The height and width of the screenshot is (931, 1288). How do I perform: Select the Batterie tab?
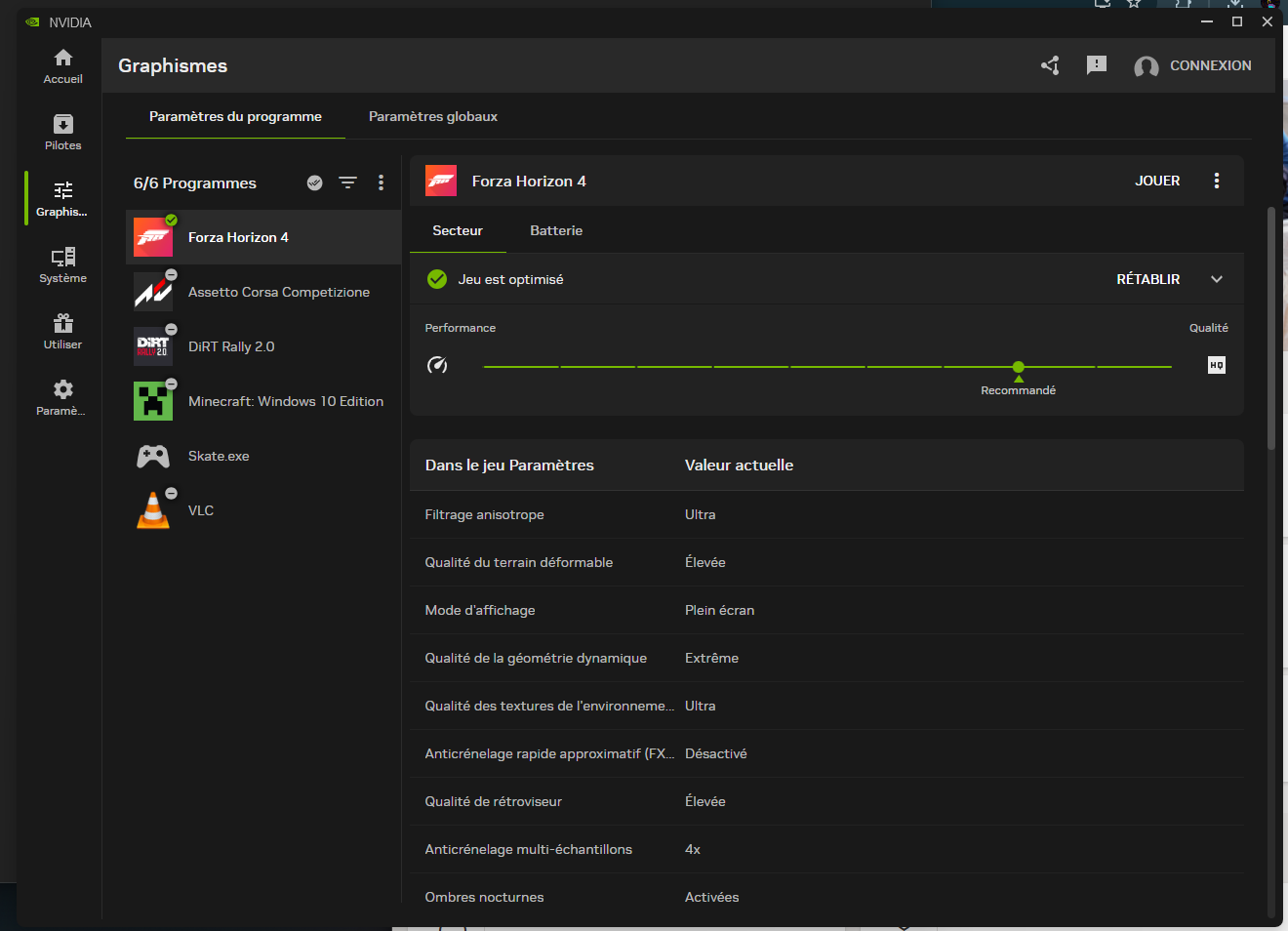tap(556, 230)
